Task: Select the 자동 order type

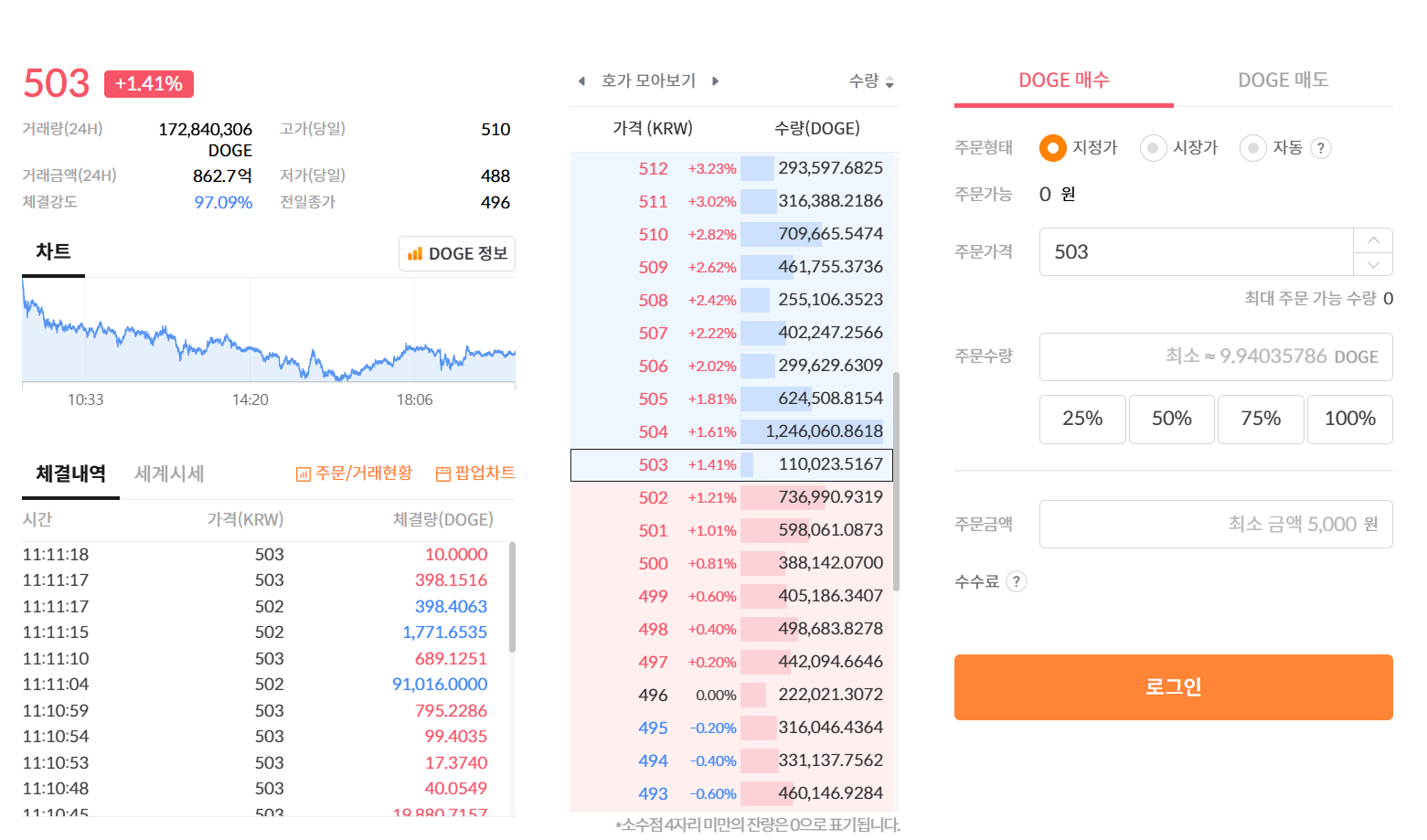Action: pos(1252,147)
